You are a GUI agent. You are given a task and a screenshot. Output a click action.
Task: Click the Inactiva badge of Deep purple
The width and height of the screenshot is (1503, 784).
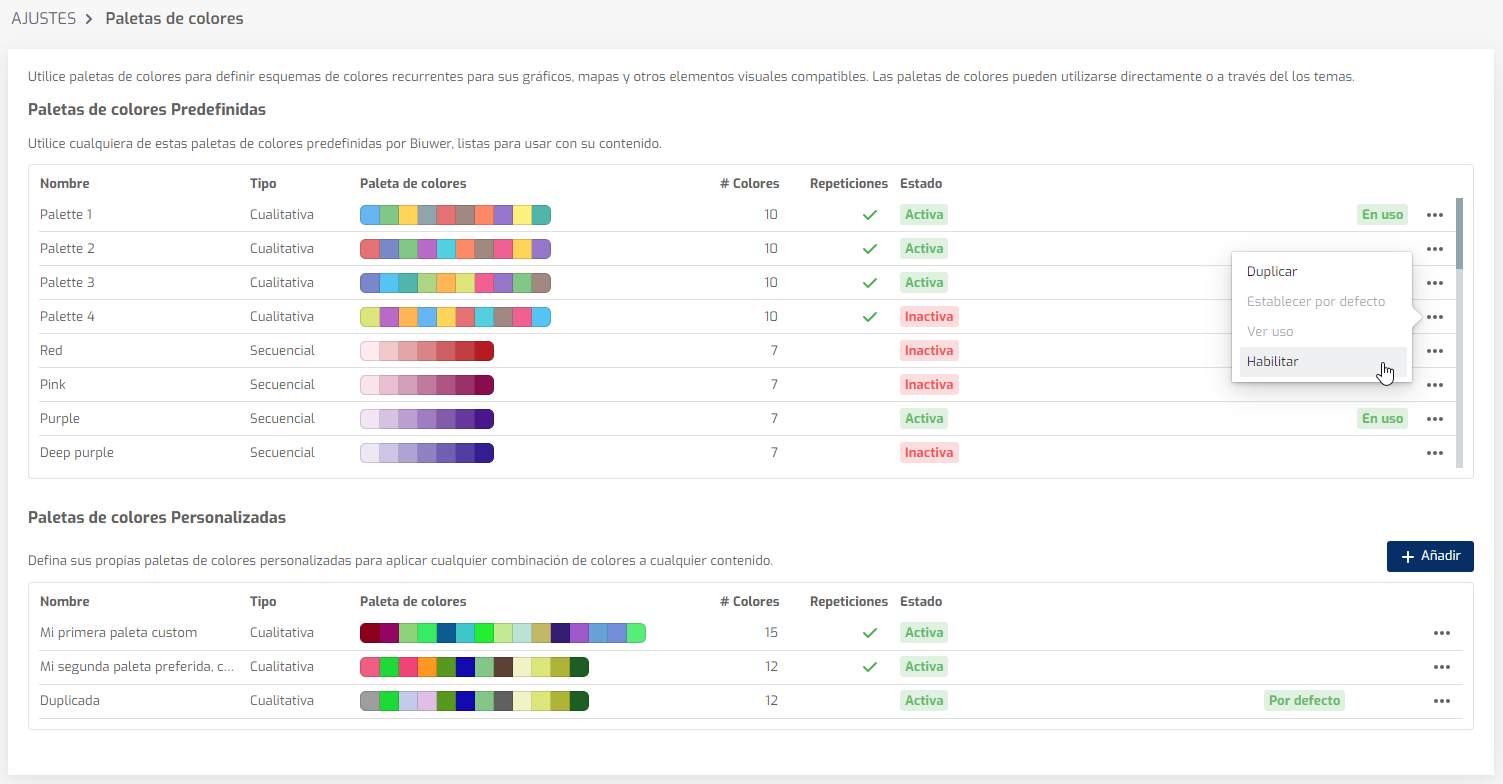tap(929, 453)
